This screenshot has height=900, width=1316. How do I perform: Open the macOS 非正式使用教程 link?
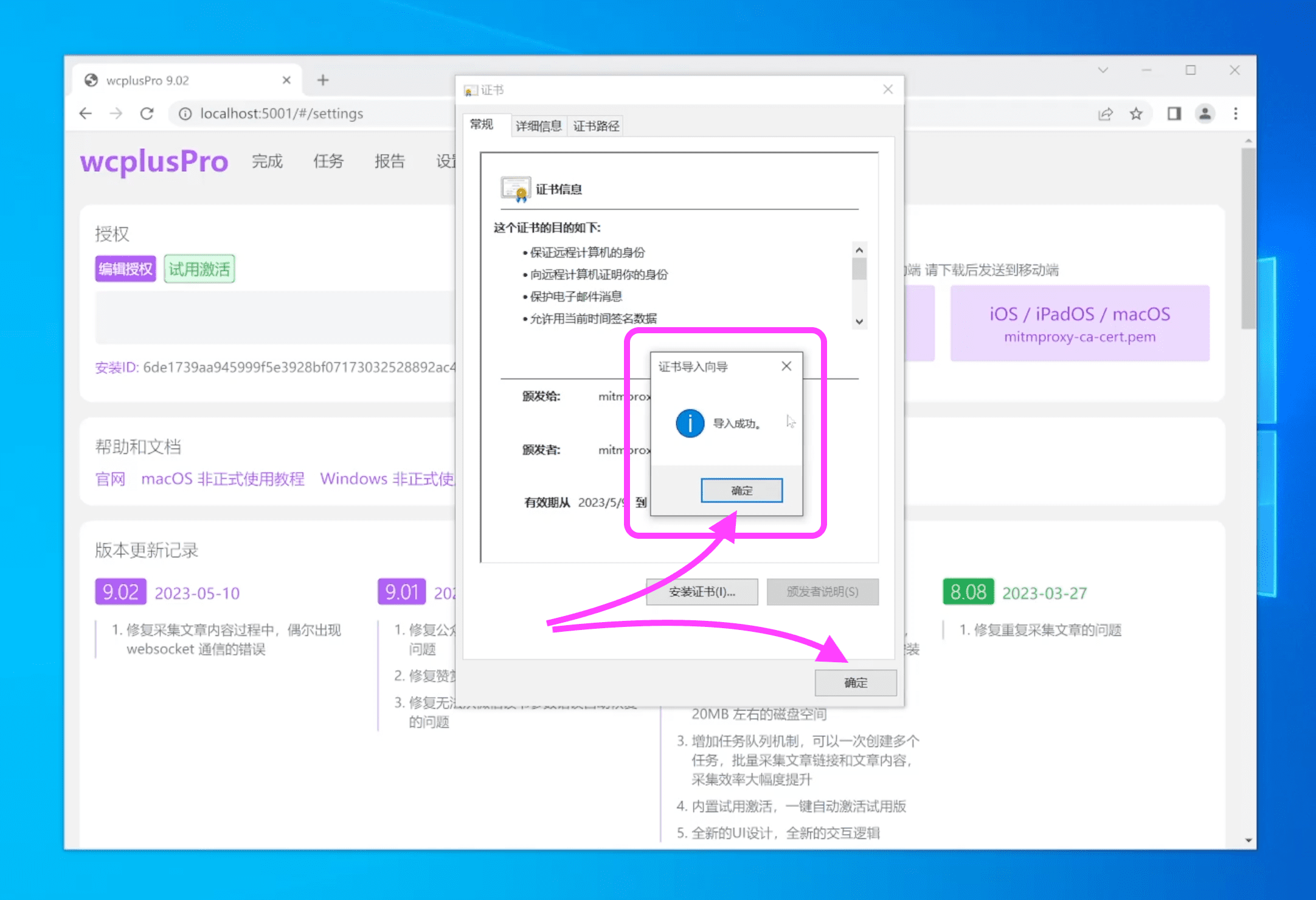(223, 479)
